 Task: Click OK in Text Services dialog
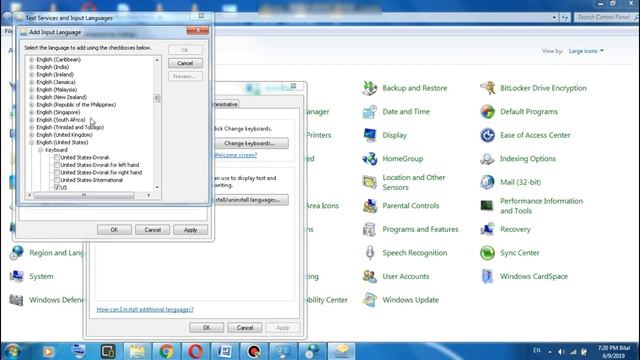point(114,230)
